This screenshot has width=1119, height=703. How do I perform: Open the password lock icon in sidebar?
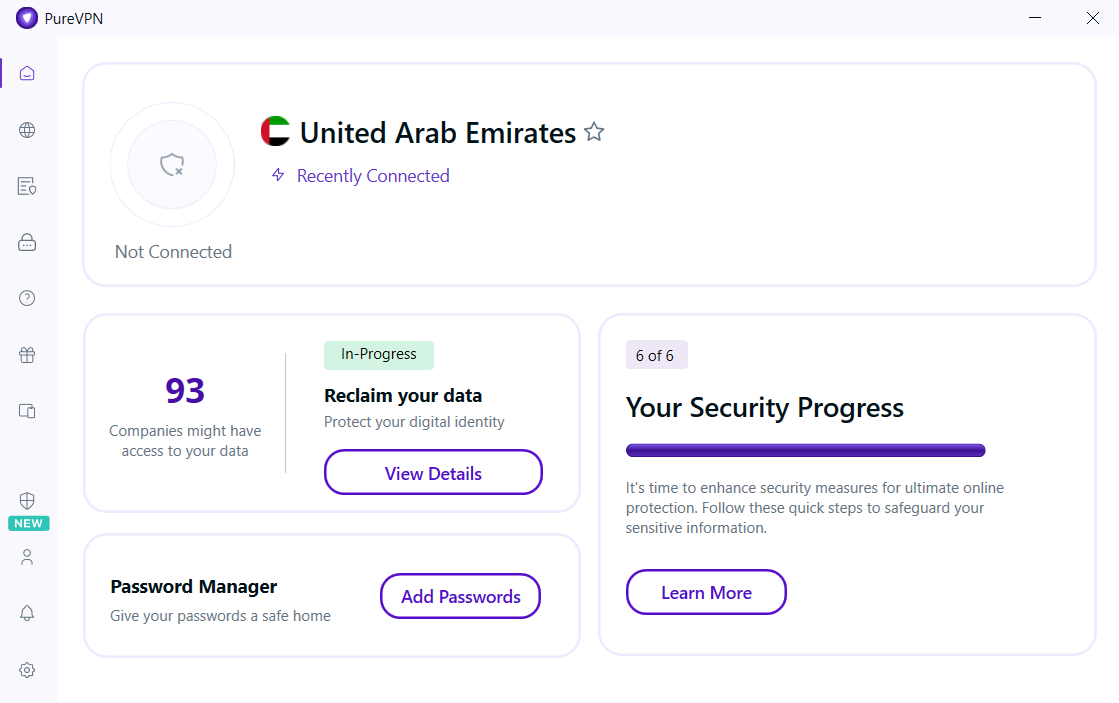(x=27, y=242)
